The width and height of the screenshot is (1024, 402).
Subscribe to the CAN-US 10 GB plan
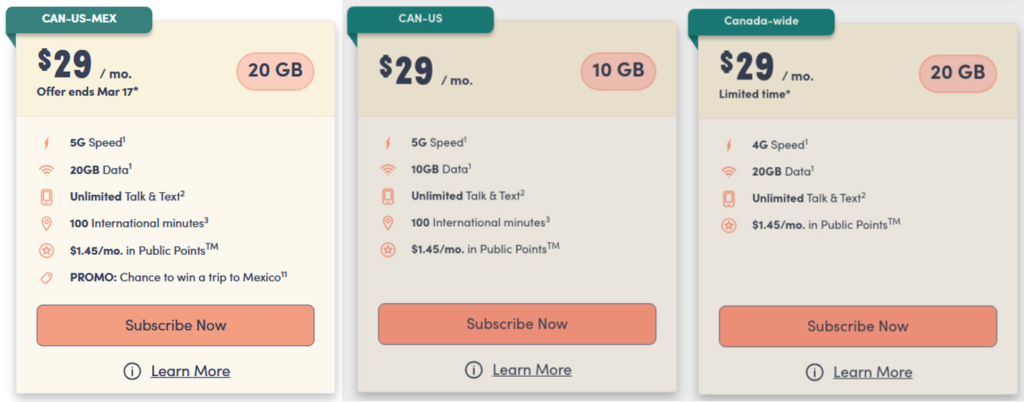click(516, 324)
